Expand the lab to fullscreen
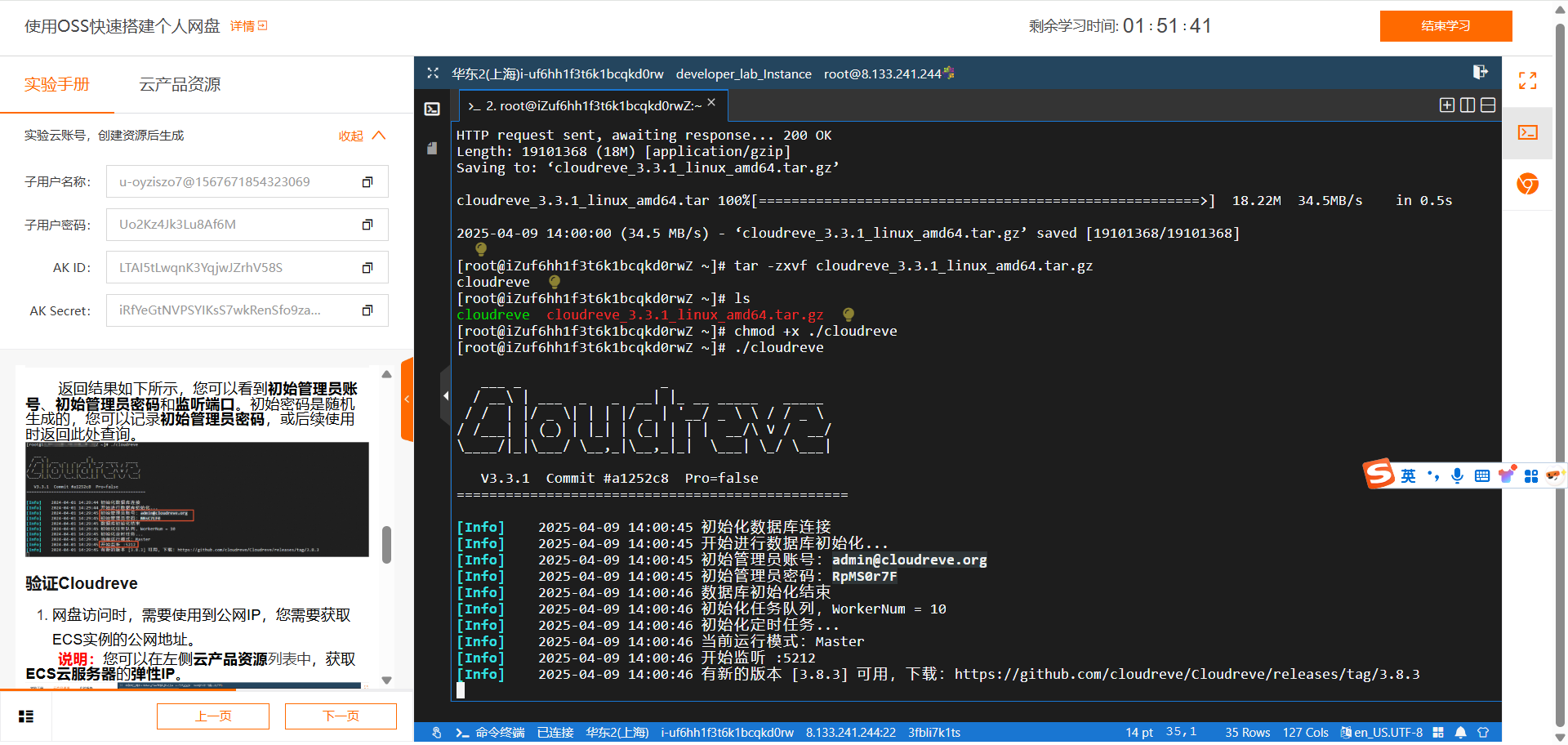This screenshot has height=745, width=1568. [1528, 80]
